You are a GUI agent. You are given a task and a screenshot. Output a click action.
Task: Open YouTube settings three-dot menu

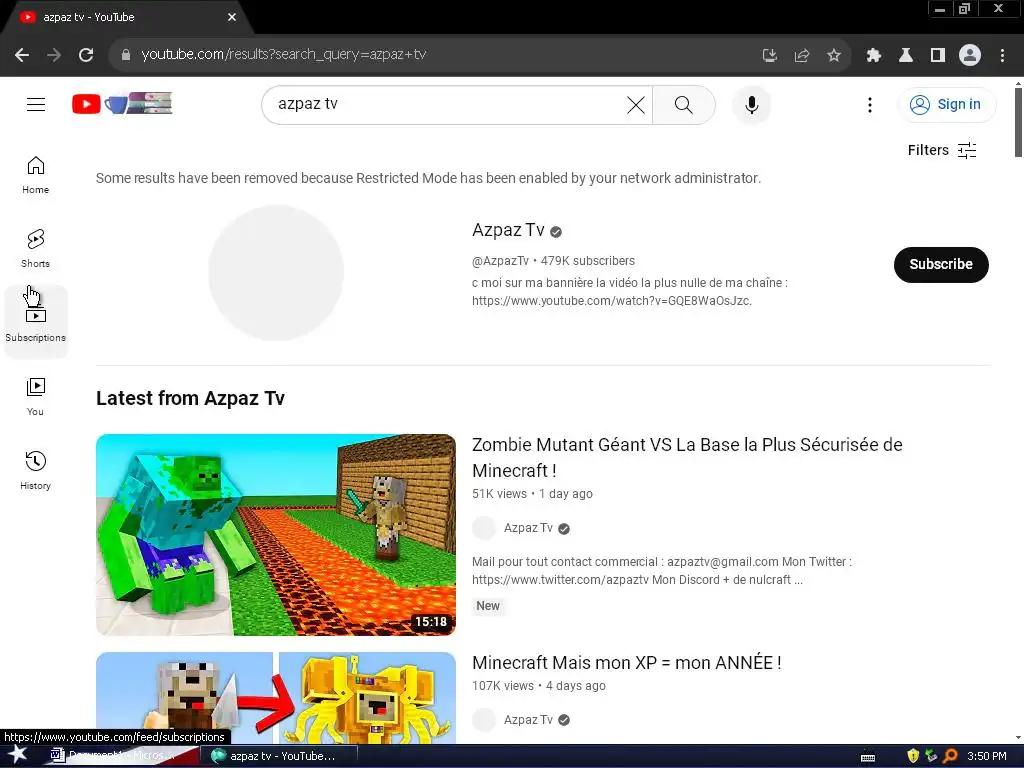click(x=870, y=104)
